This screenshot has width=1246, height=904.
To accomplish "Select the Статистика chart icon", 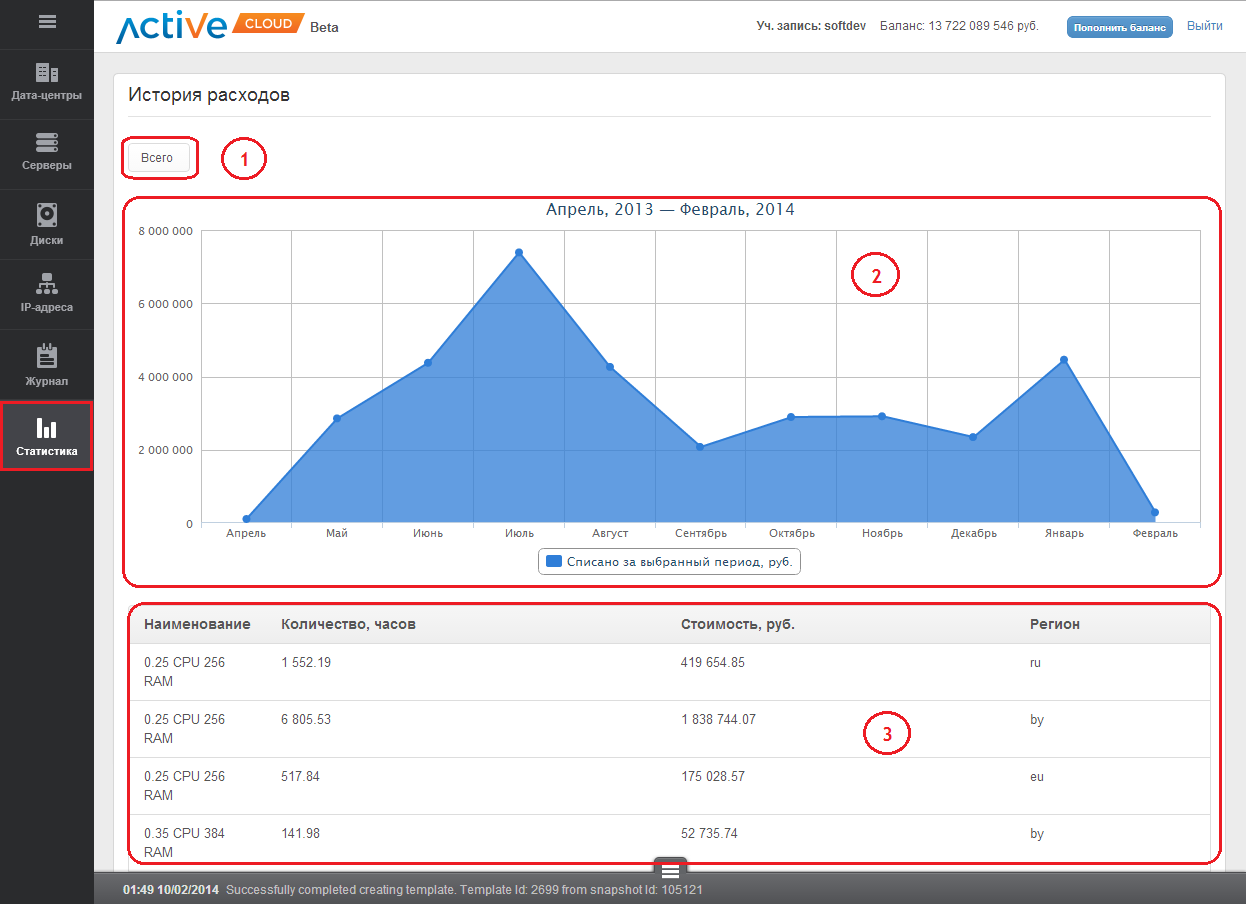I will point(46,428).
